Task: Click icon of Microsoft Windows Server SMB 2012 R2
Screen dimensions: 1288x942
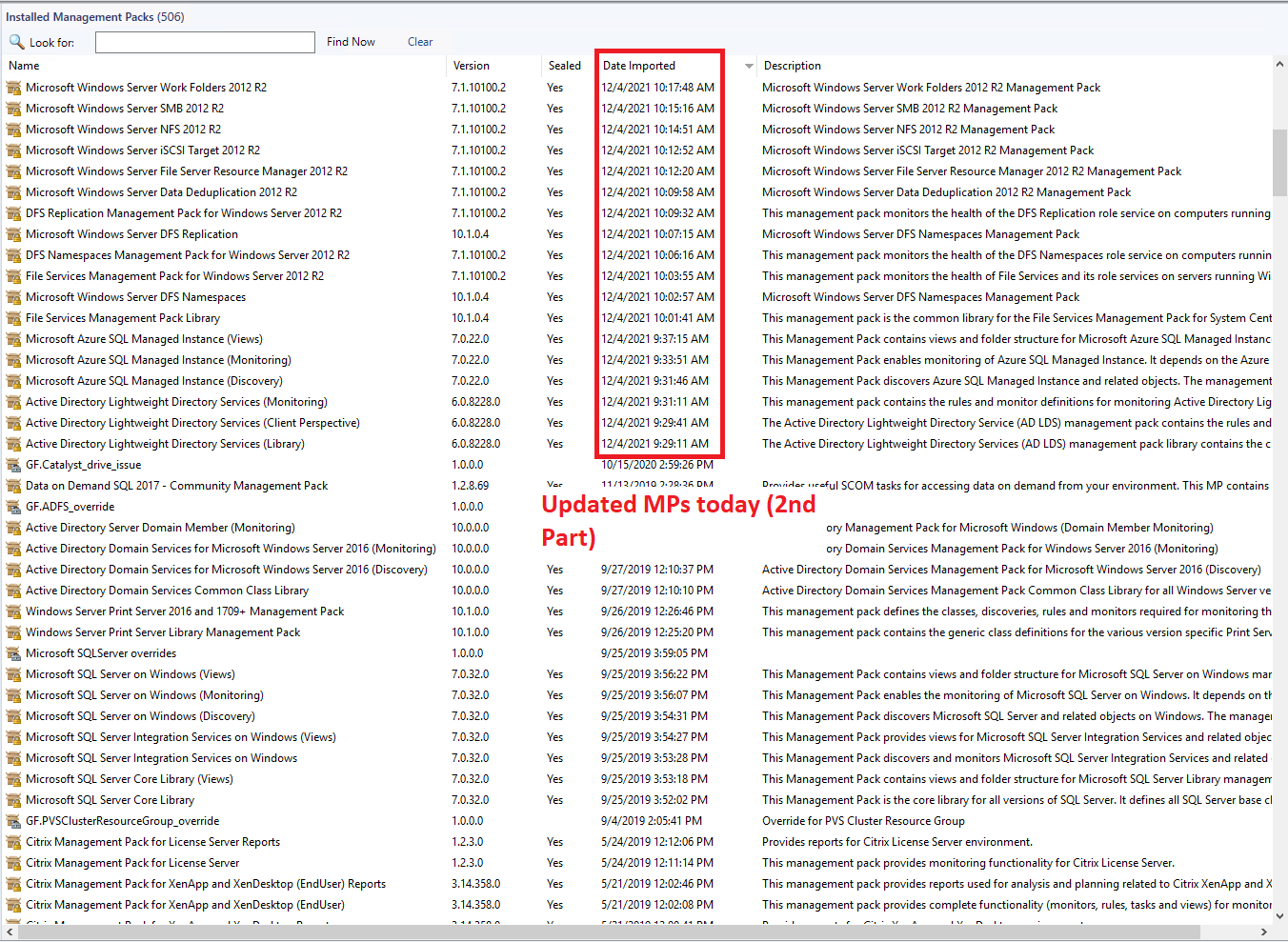Action: (13, 109)
